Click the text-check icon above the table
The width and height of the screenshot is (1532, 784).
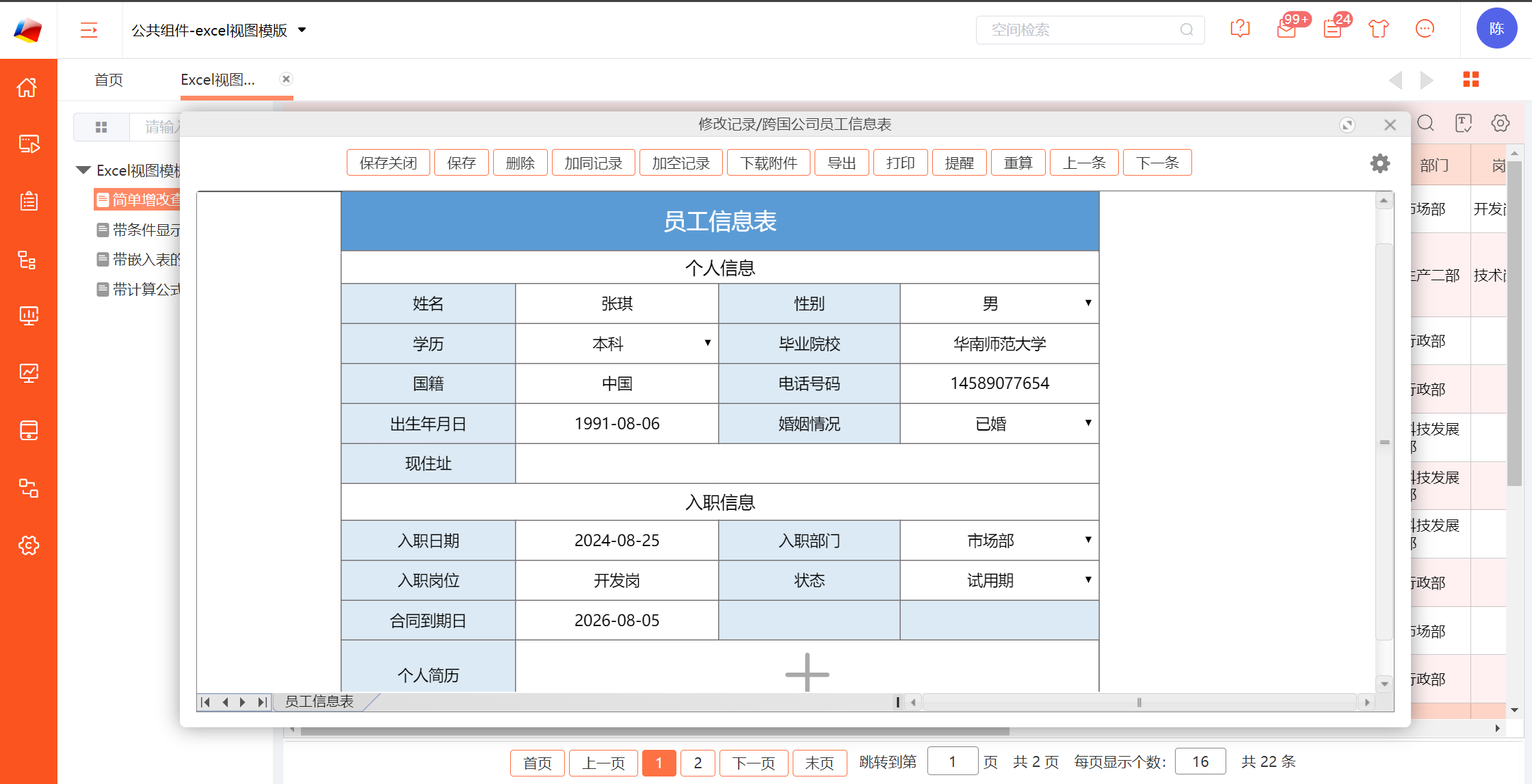click(x=1464, y=123)
